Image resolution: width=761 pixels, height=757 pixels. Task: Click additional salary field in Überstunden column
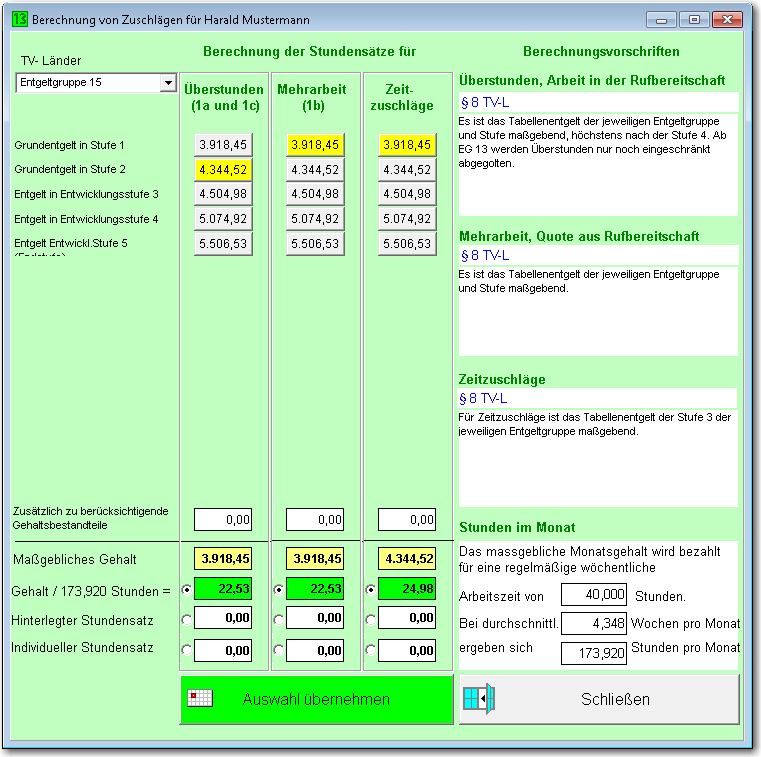[223, 520]
